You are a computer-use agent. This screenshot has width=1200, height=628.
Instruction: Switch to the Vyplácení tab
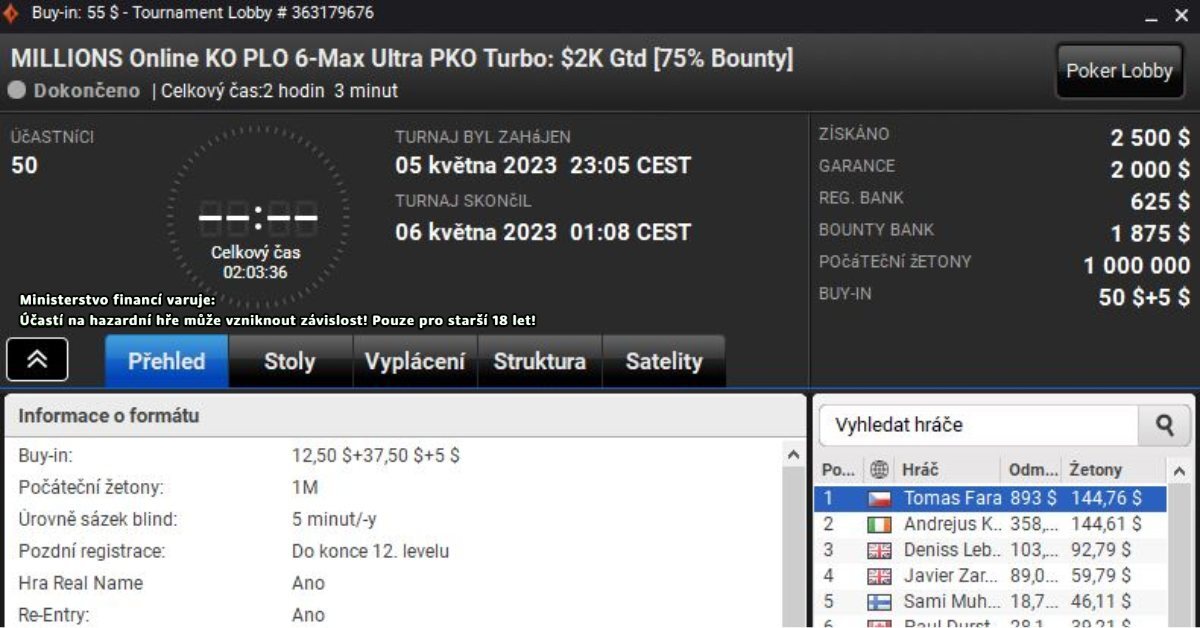pyautogui.click(x=415, y=361)
